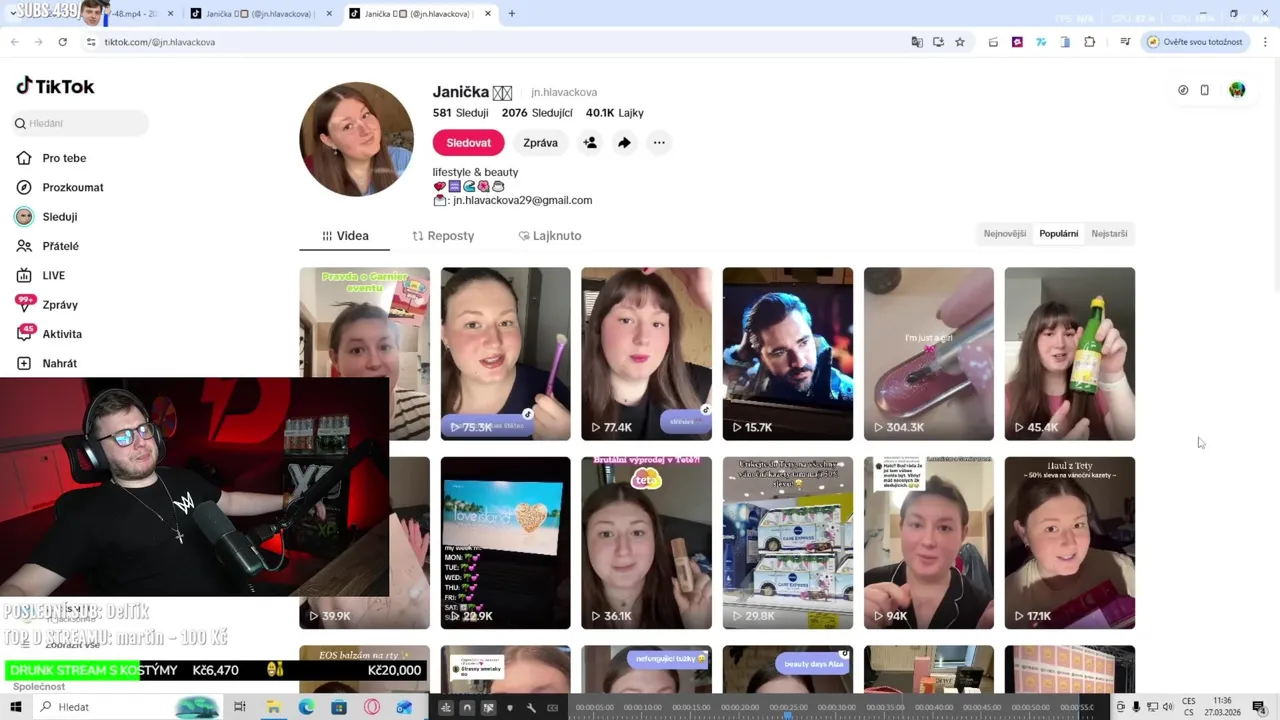
Task: Switch to the Reposty tab
Action: (x=443, y=236)
